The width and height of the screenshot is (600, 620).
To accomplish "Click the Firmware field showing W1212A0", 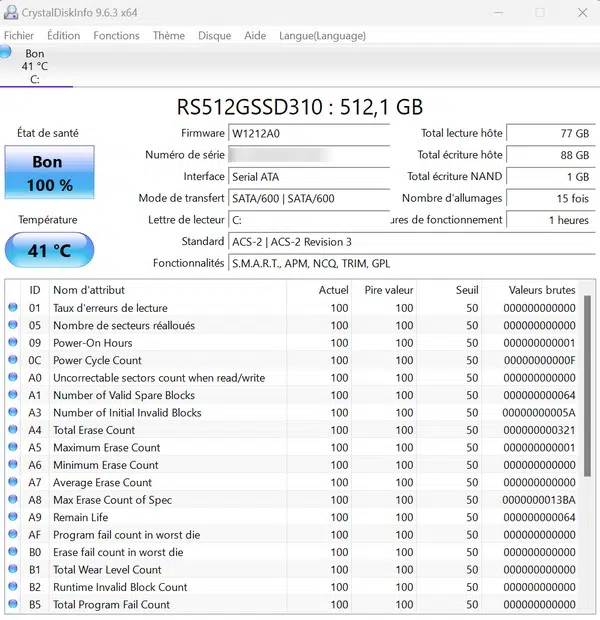I will [308, 133].
